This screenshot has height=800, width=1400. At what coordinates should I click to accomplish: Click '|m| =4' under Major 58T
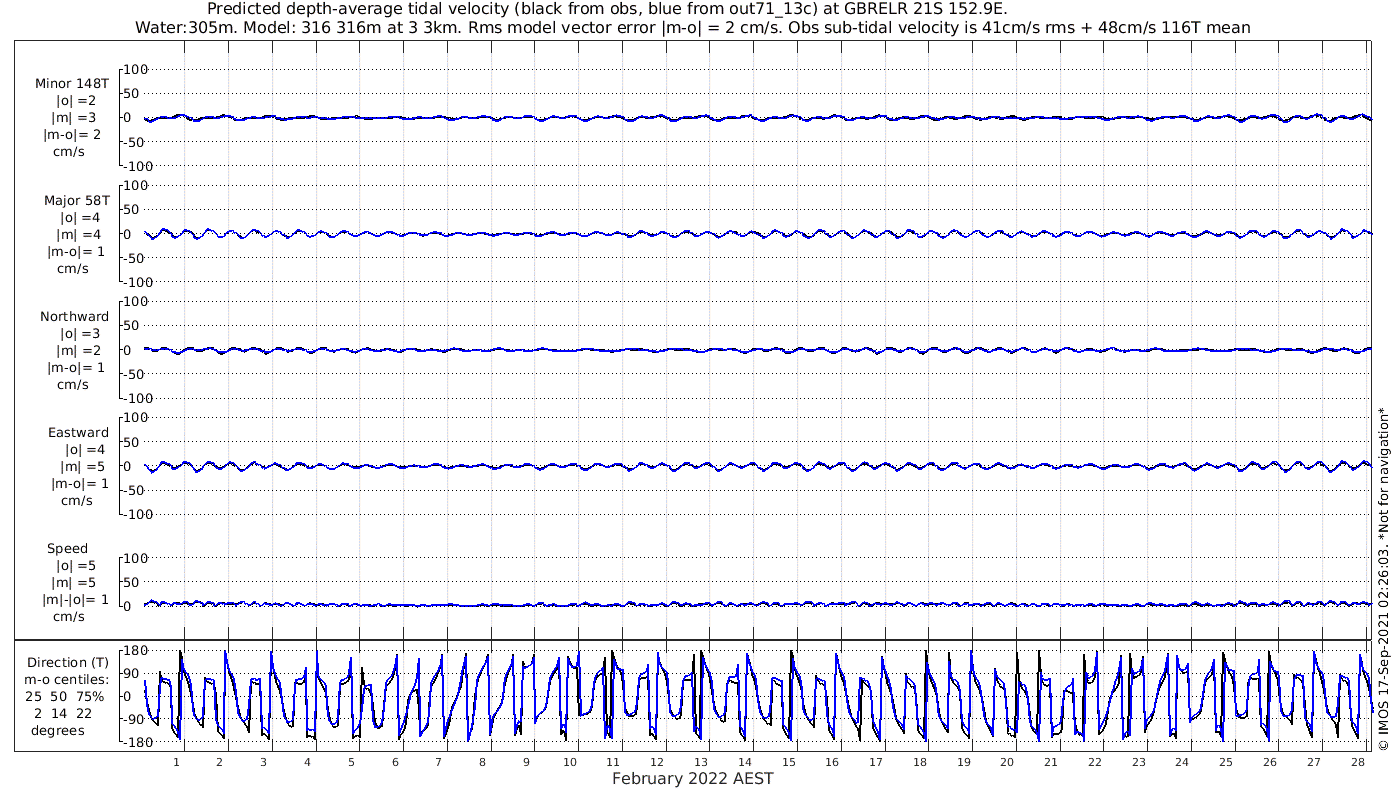click(78, 234)
